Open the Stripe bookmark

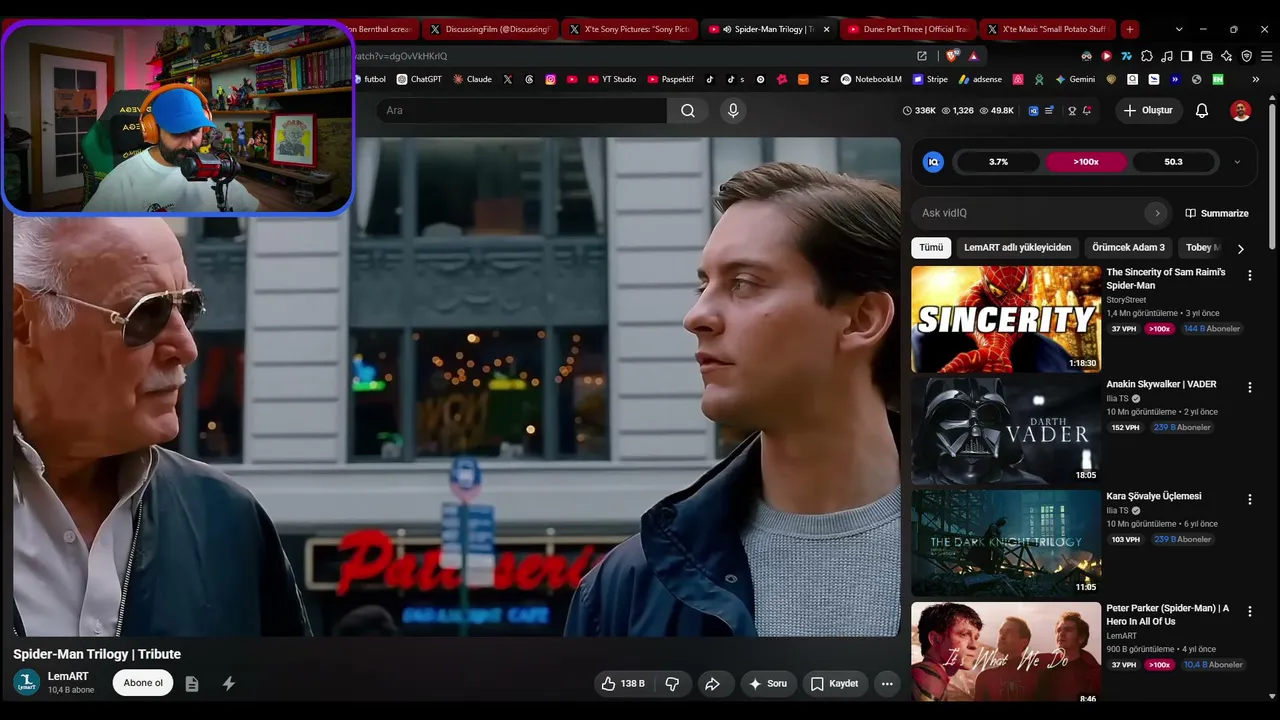(930, 79)
